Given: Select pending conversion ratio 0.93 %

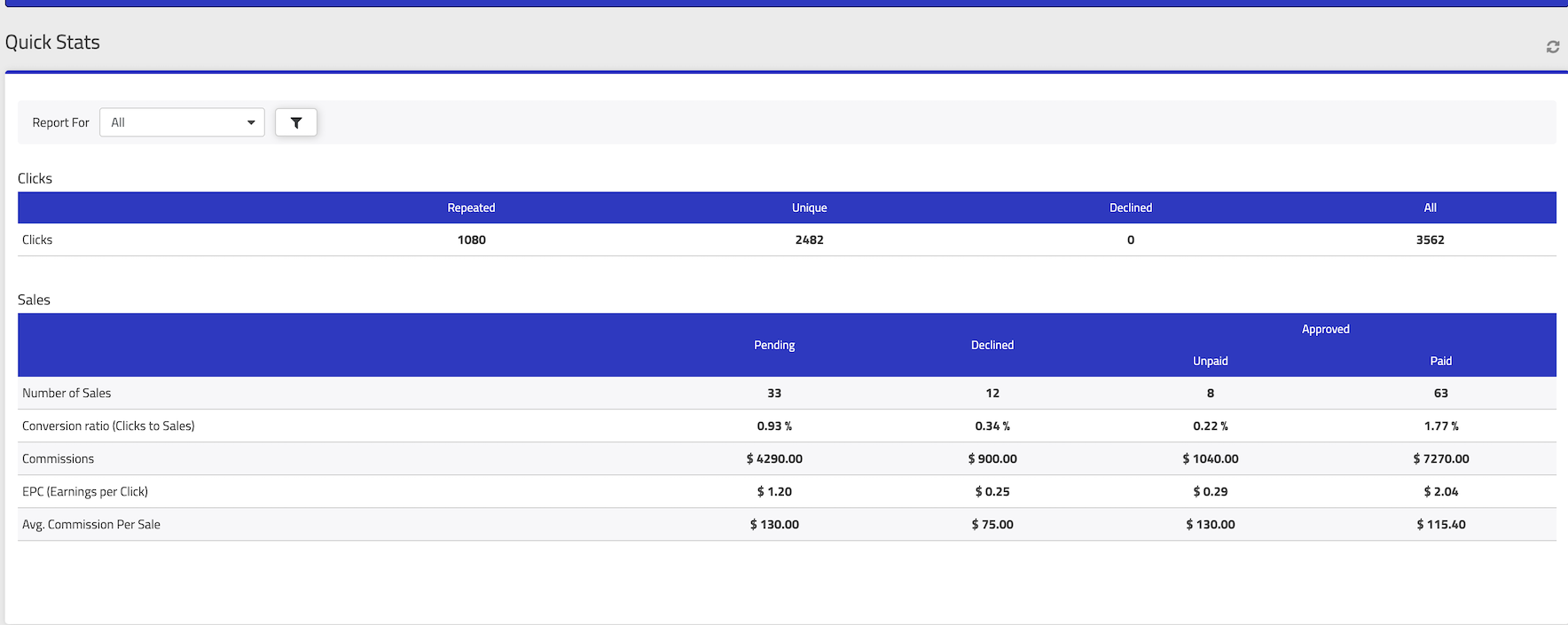Looking at the screenshot, I should (774, 426).
